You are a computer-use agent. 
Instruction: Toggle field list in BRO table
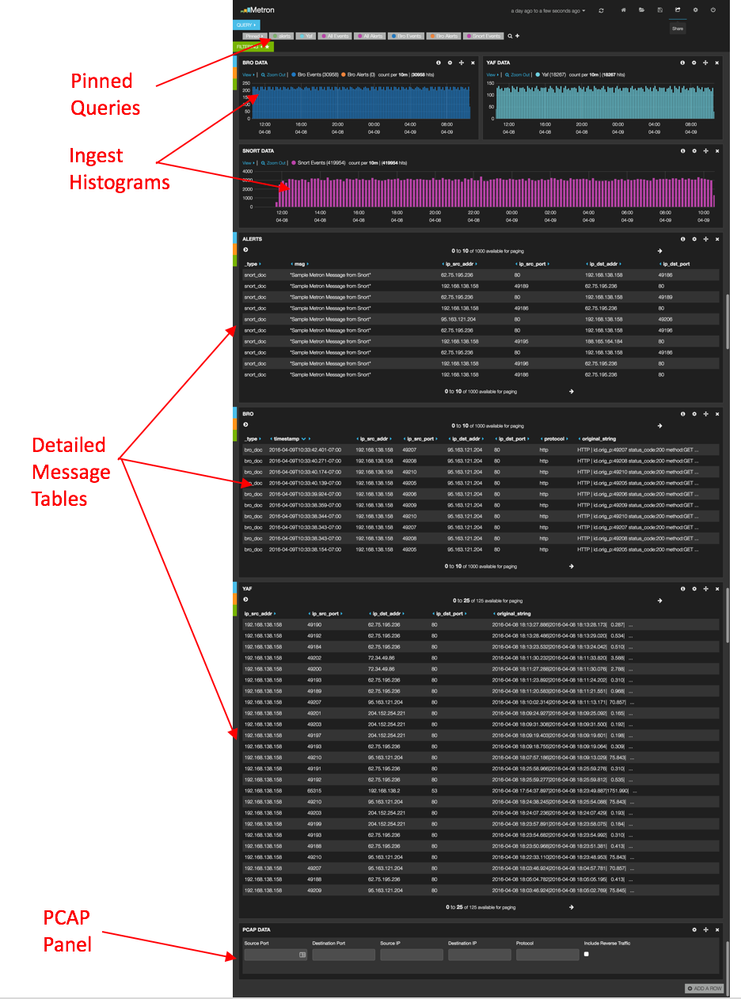click(245, 425)
